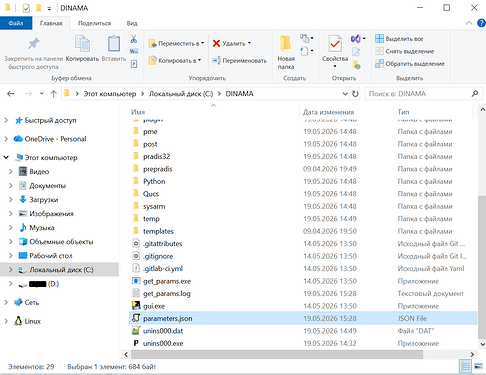Viewport: 486px width, 375px height.
Task: Click the Cut scissors icon
Action: (134, 39)
